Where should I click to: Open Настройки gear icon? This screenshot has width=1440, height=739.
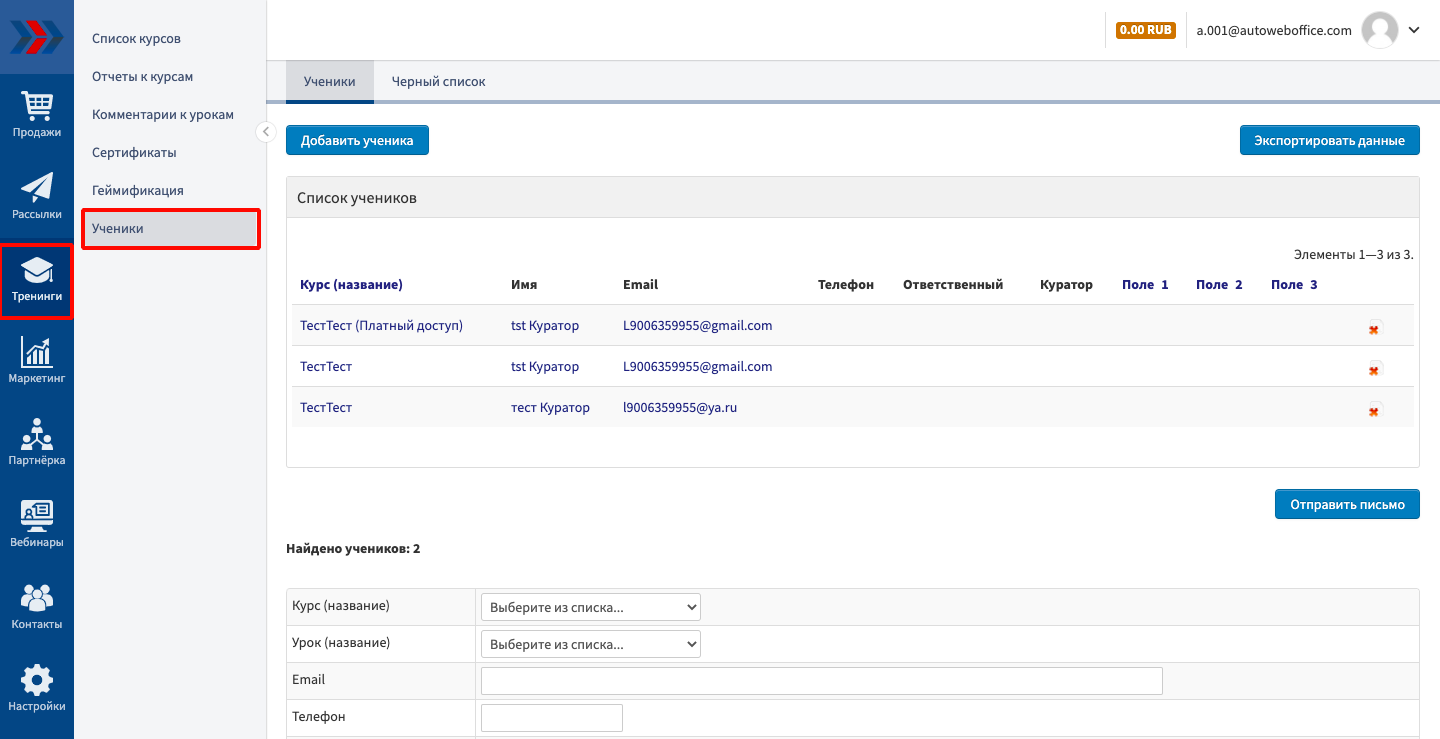37,687
